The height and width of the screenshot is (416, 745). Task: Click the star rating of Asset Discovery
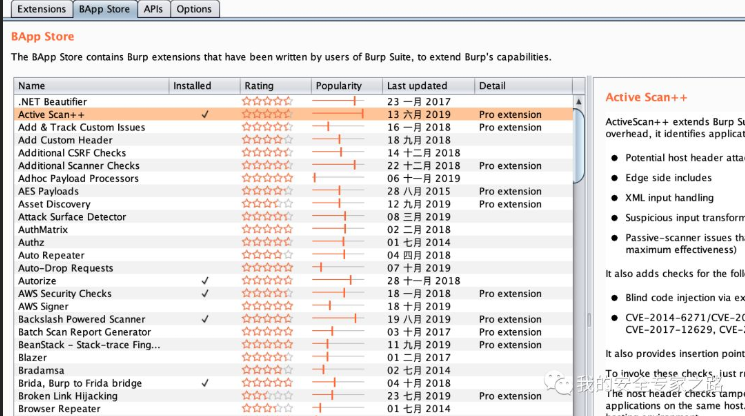[267, 204]
